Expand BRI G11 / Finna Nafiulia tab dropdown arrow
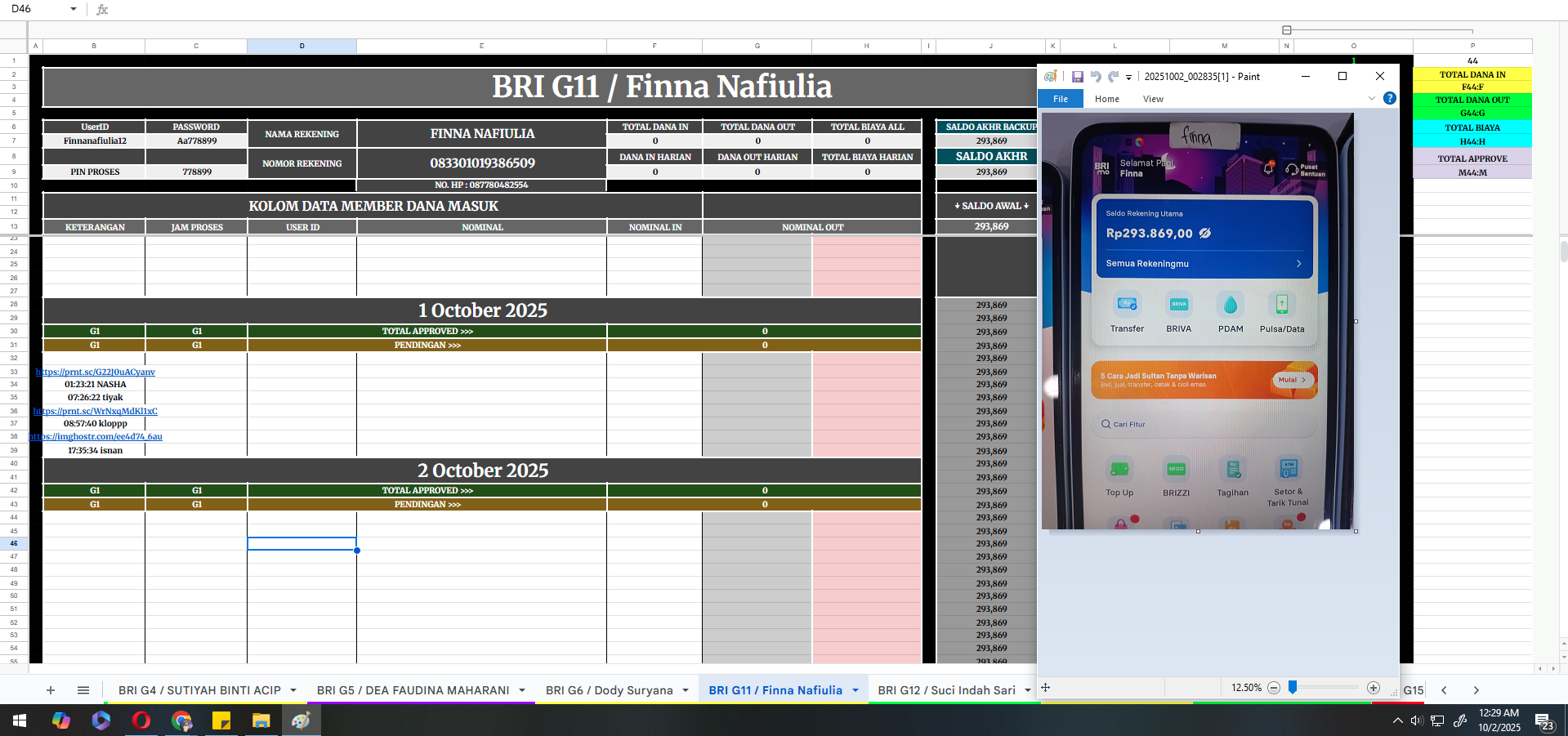This screenshot has height=736, width=1568. (855, 690)
